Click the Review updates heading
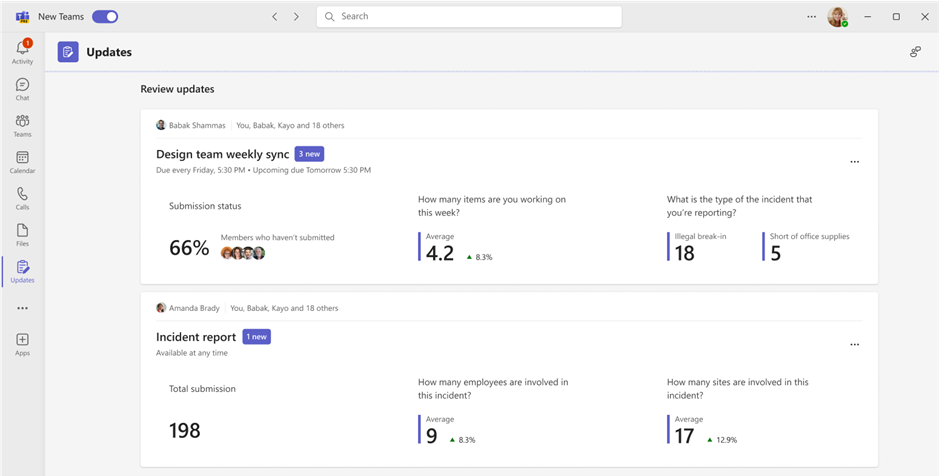This screenshot has width=939, height=476. click(177, 89)
